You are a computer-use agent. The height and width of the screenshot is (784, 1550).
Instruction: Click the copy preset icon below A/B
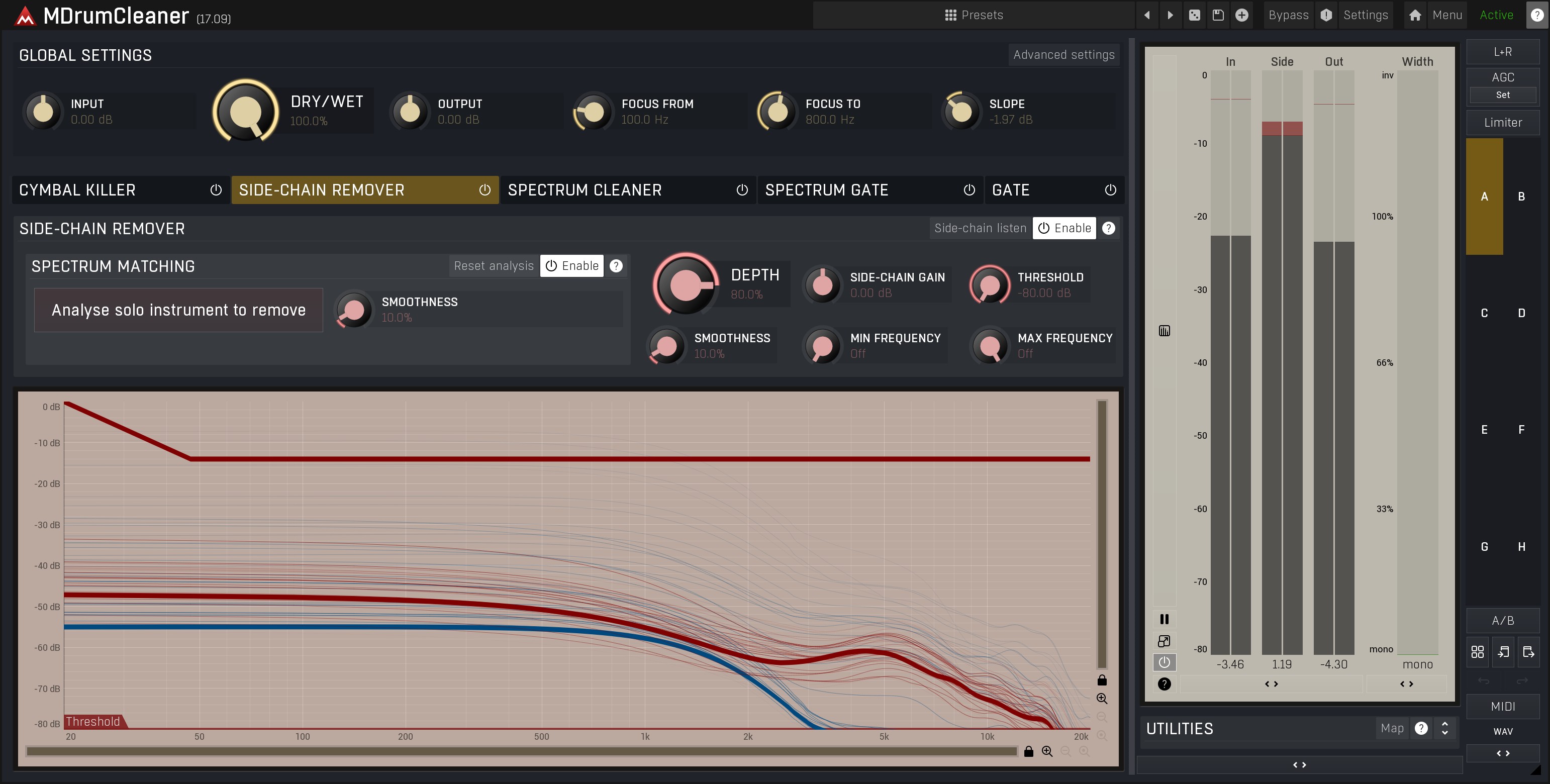coord(1503,652)
